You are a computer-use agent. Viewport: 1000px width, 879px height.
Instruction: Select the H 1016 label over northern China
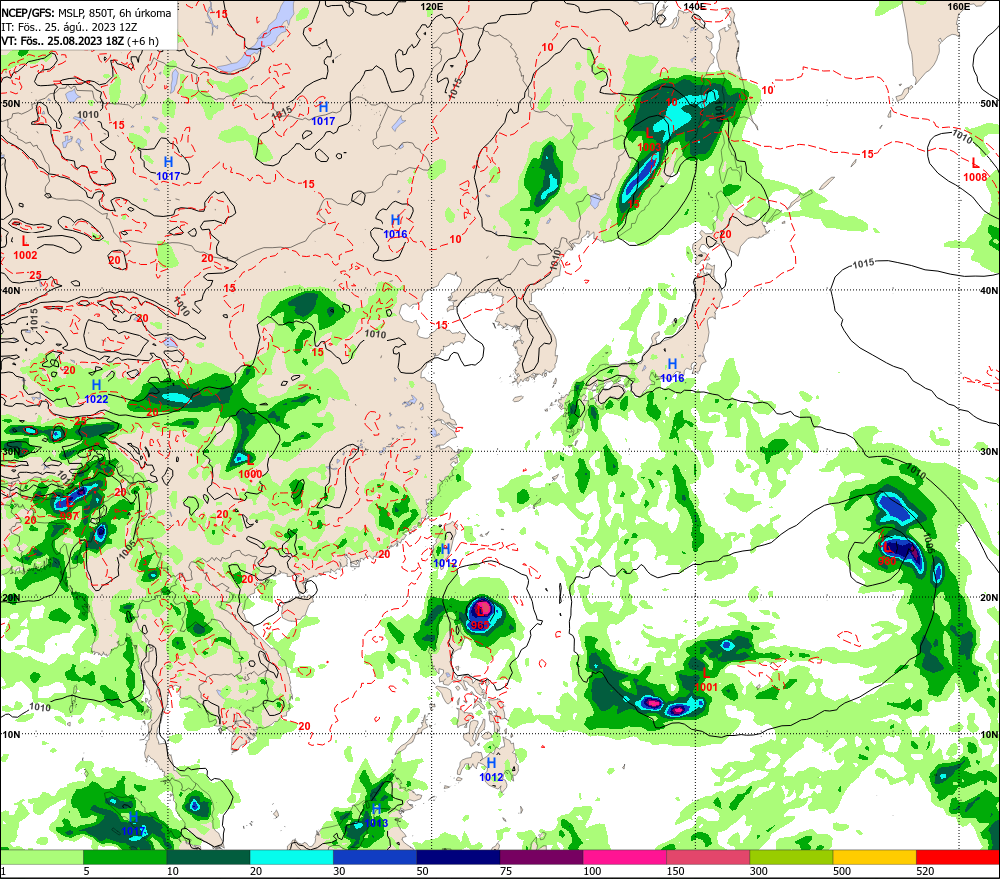point(395,227)
